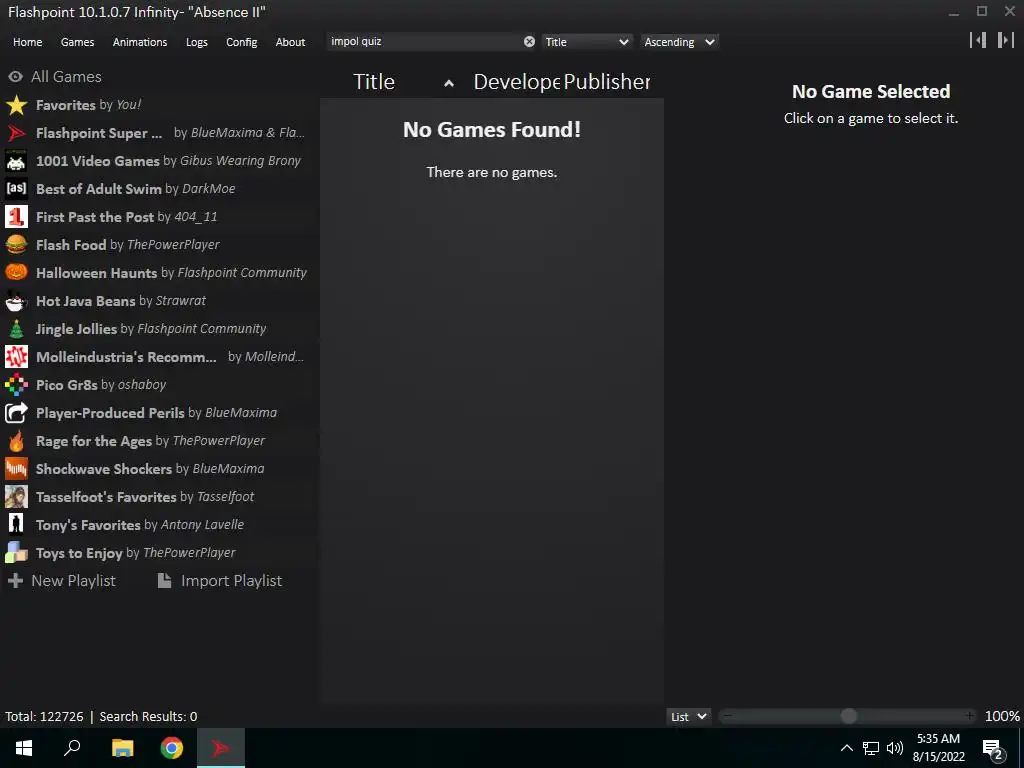The width and height of the screenshot is (1024, 768).
Task: Click the Tony's Favorites silhouette icon
Action: 16,525
